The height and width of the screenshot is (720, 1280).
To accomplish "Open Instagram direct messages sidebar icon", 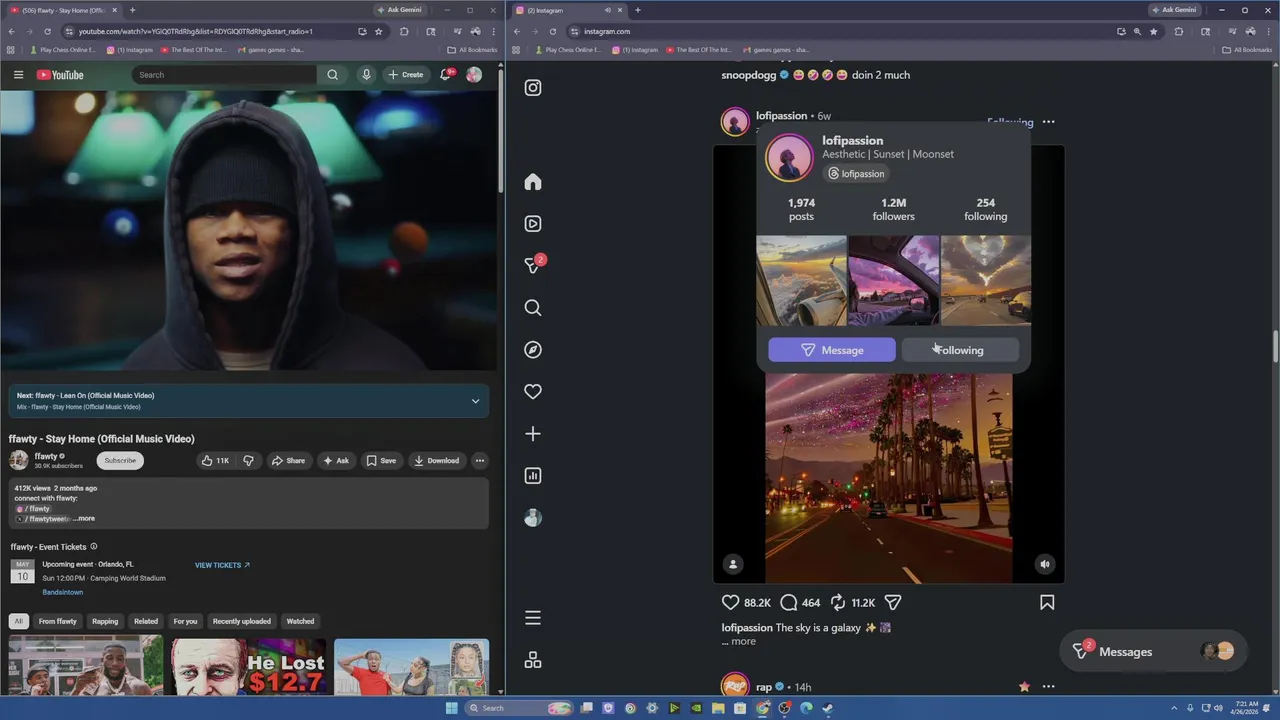I will click(x=534, y=265).
